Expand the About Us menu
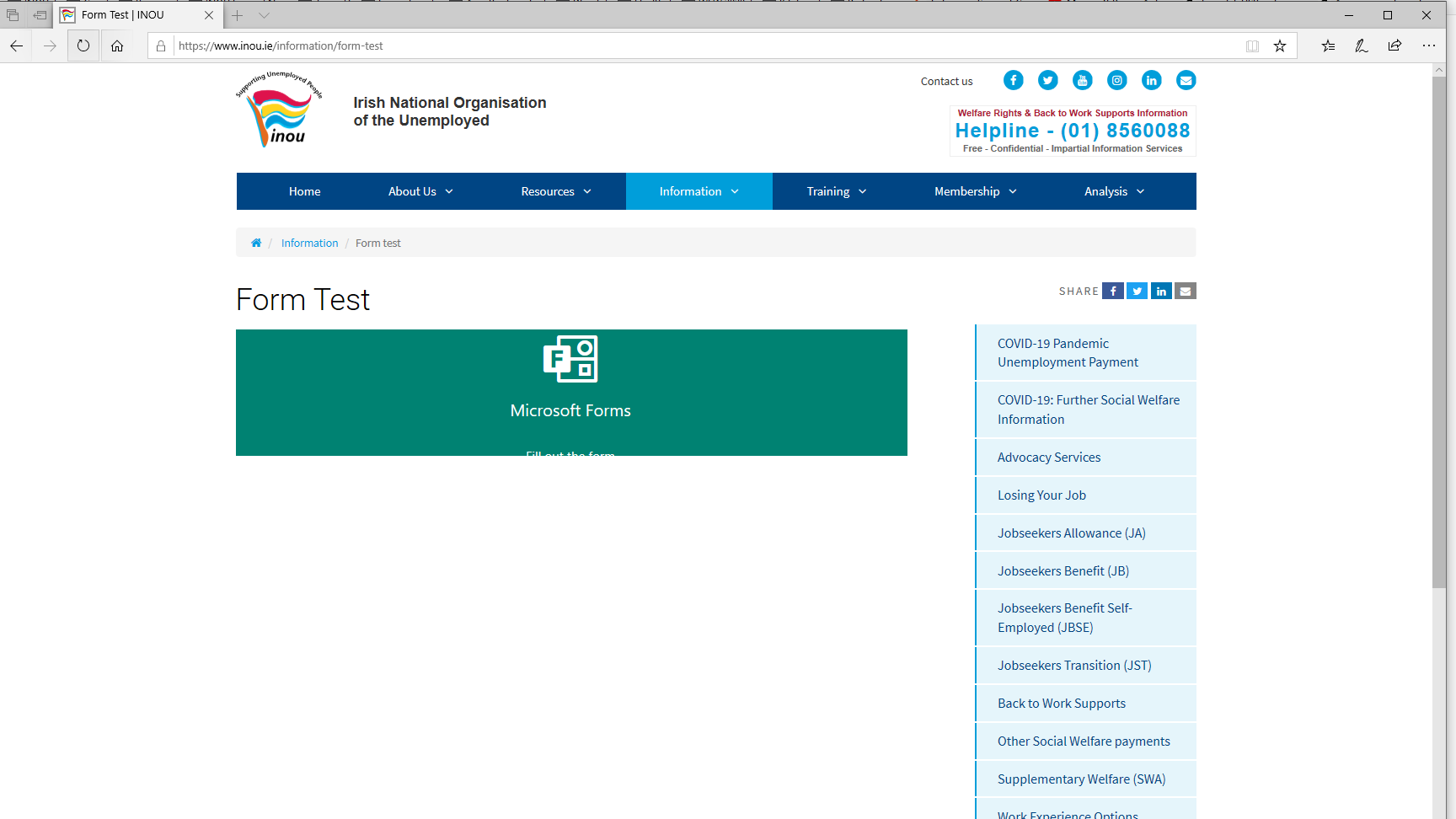 [x=420, y=191]
